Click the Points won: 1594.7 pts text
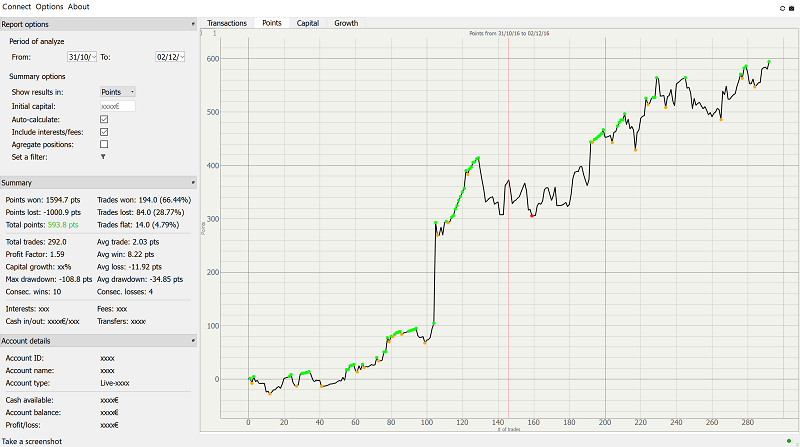This screenshot has width=800, height=447. pyautogui.click(x=43, y=200)
